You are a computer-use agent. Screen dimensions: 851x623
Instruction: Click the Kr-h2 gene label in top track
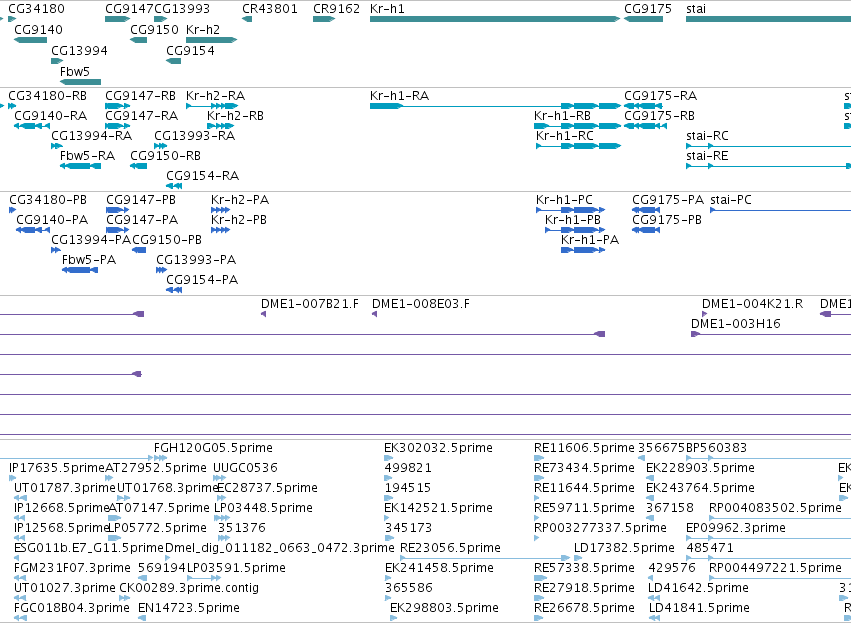coord(203,29)
